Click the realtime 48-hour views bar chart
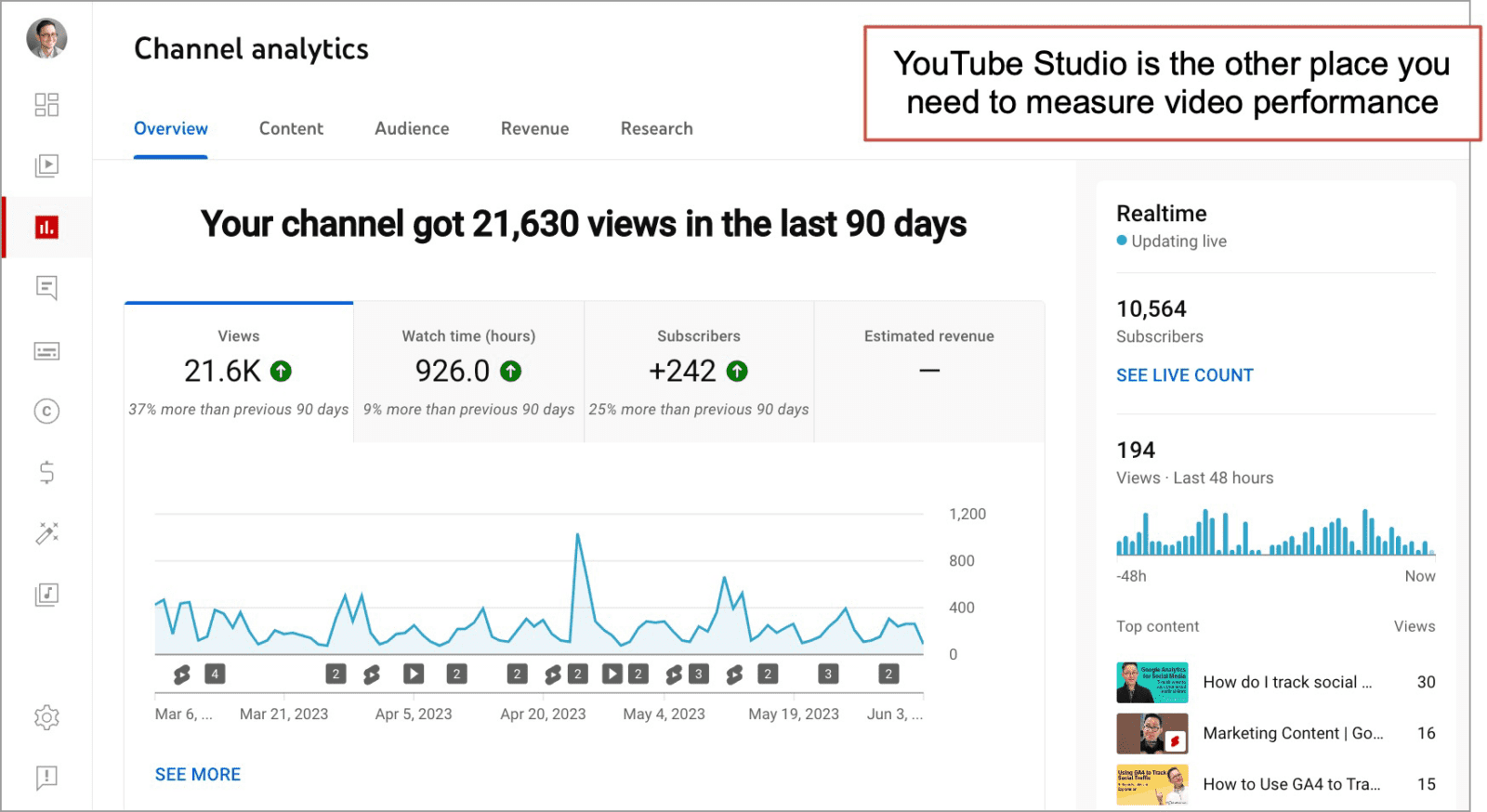Viewport: 1487px width, 812px height. pos(1276,532)
